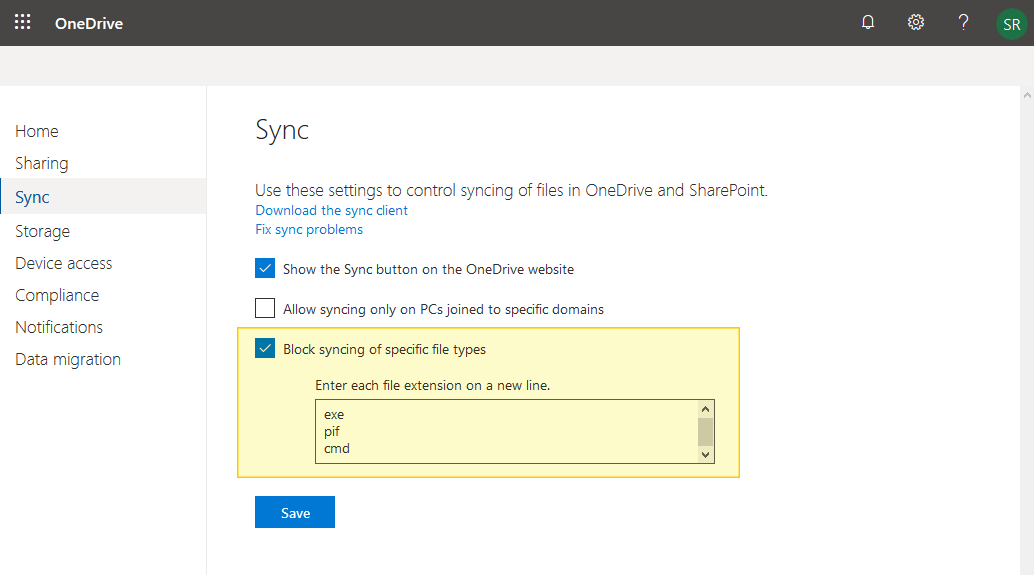Screen dimensions: 1034x575
Task: Open the notifications bell icon
Action: 868,22
